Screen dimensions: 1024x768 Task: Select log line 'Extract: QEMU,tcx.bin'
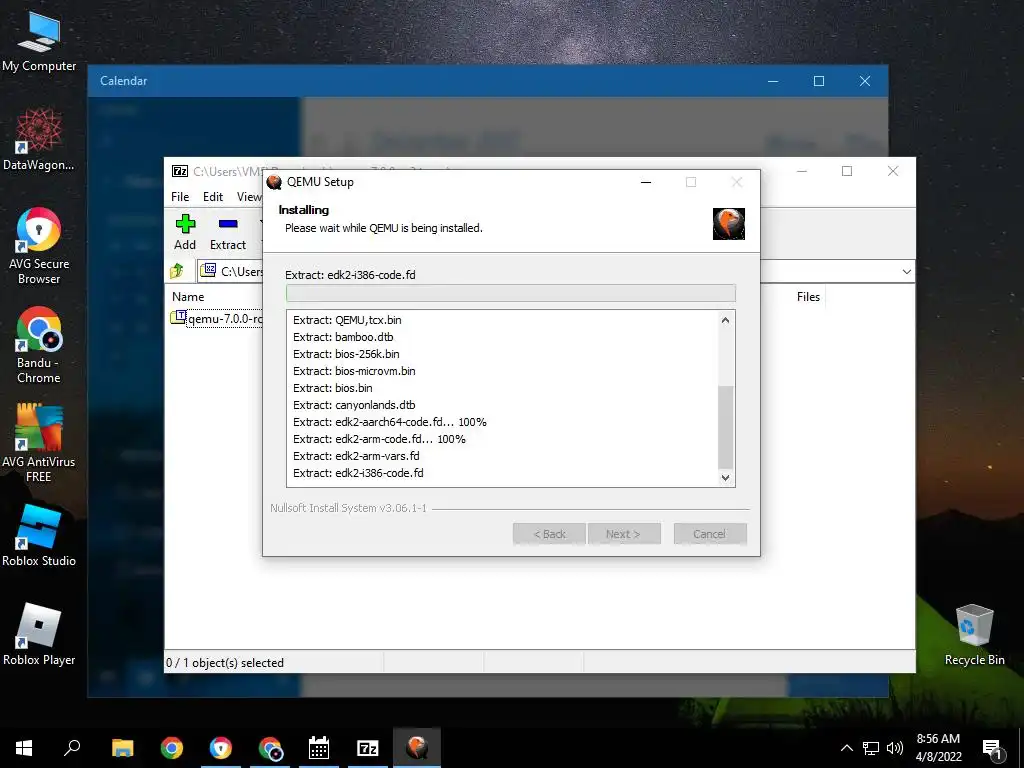click(x=347, y=320)
